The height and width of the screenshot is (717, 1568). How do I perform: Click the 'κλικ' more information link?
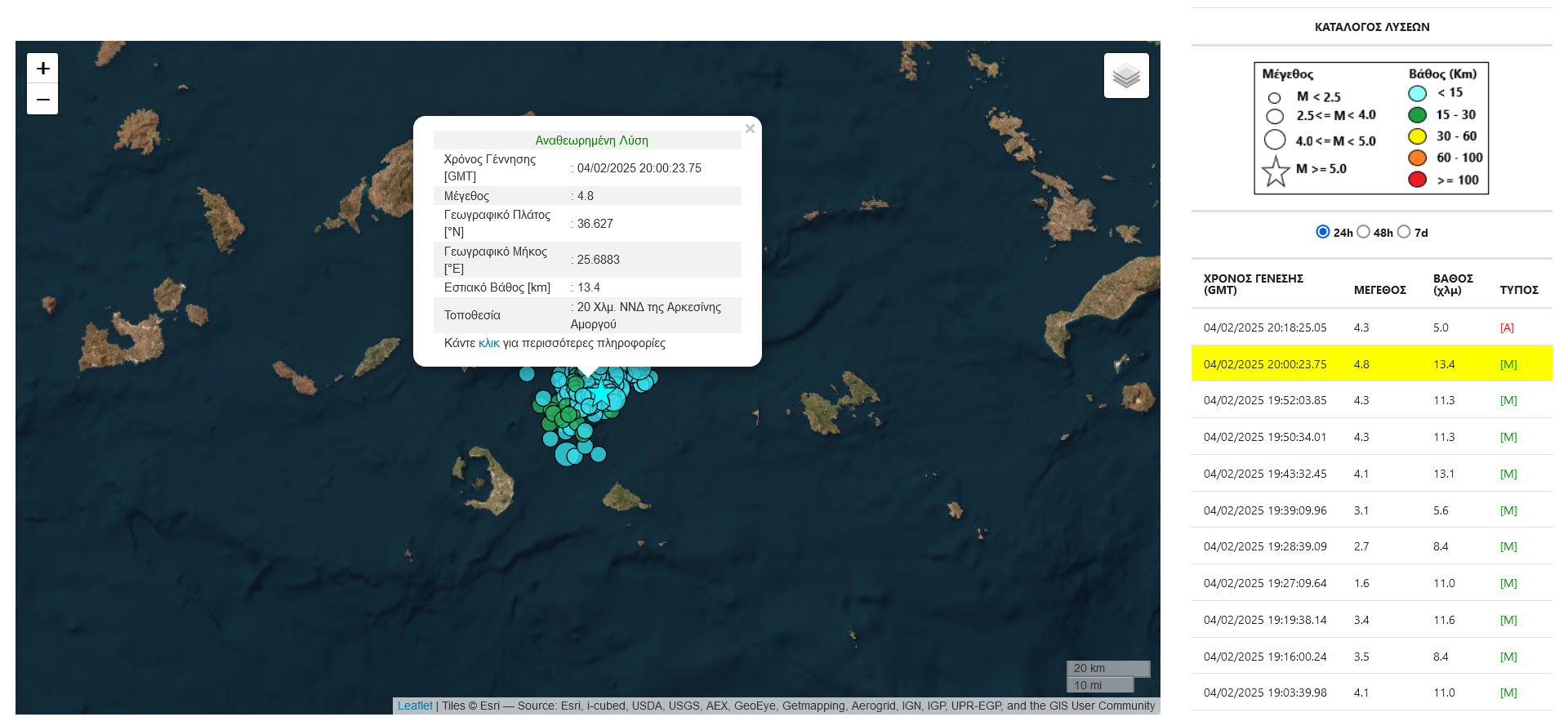[x=488, y=343]
